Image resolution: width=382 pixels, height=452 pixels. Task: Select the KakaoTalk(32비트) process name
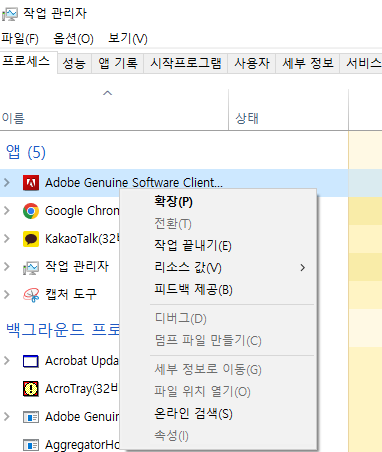(x=82, y=239)
